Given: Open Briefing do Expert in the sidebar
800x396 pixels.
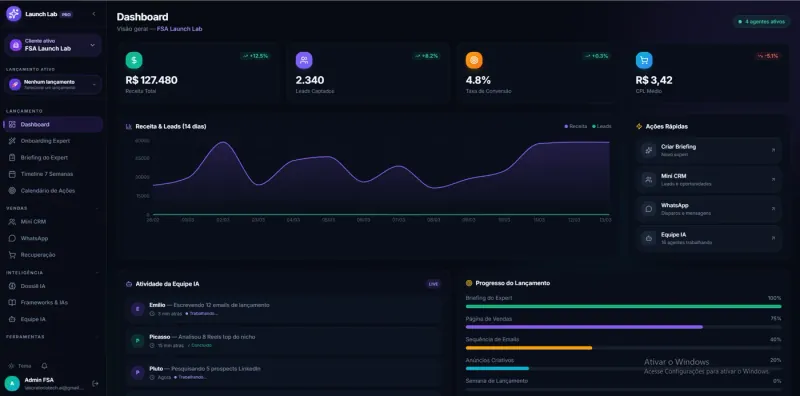Looking at the screenshot, I should coord(53,158).
